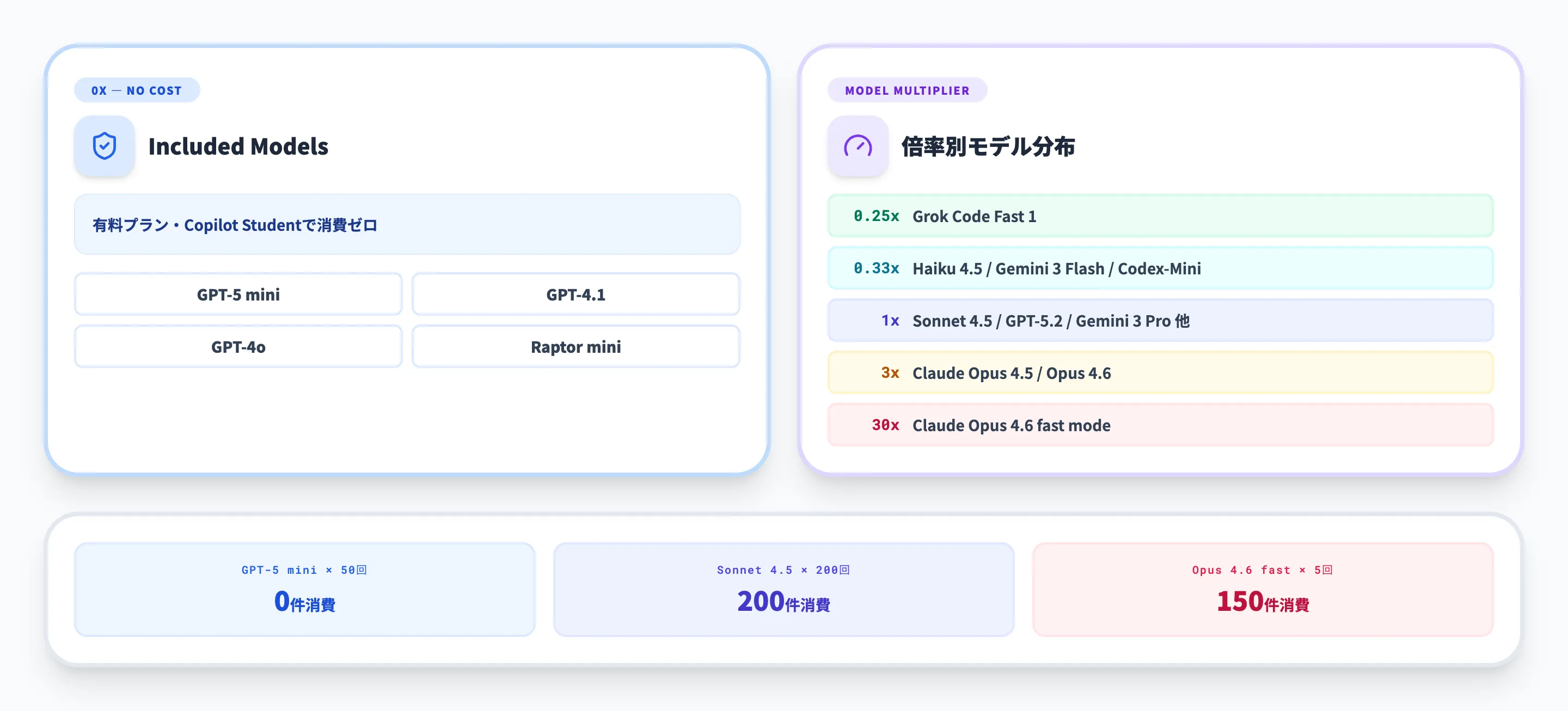1568x711 pixels.
Task: Select the GPT-4o model chip
Action: point(238,347)
